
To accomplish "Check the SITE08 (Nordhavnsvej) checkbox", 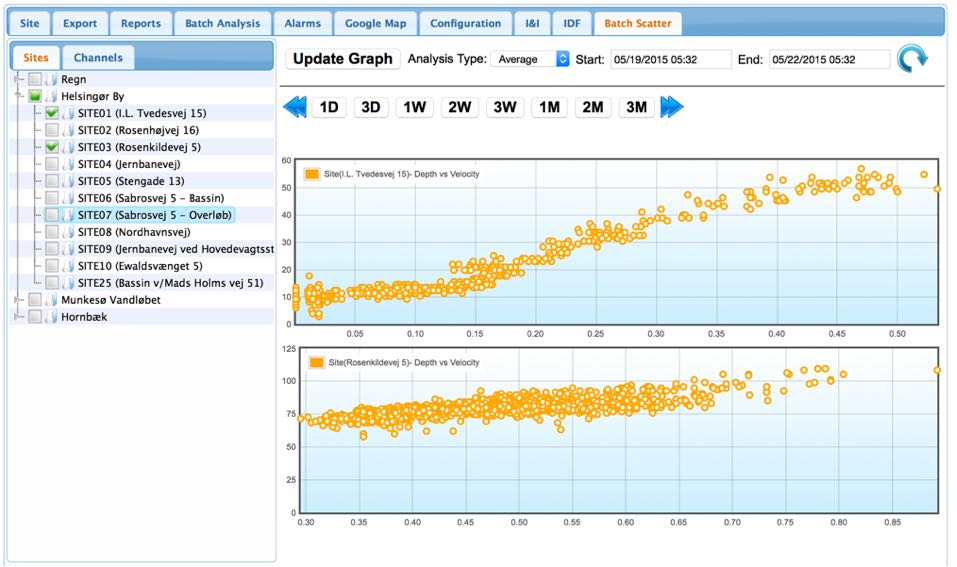I will (x=52, y=232).
